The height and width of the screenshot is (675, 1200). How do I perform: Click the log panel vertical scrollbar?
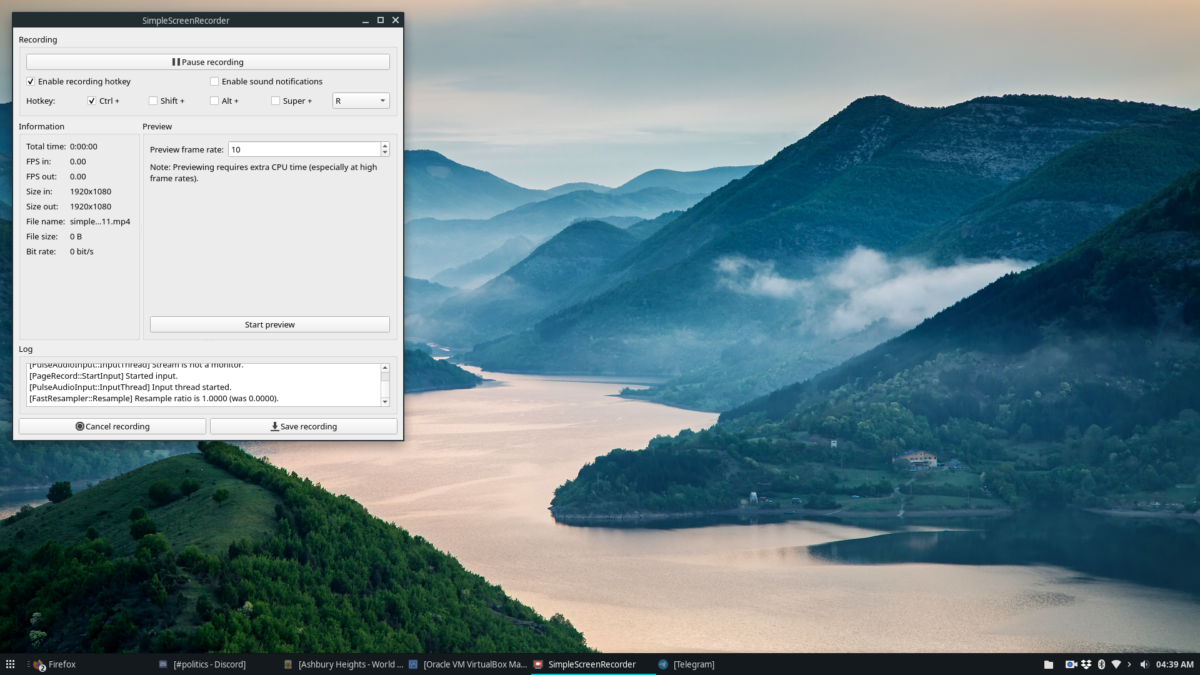coord(386,385)
